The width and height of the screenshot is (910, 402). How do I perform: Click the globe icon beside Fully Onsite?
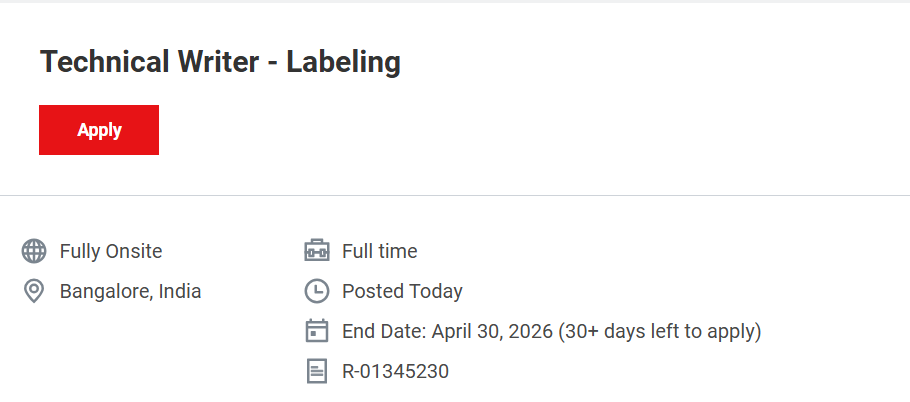click(34, 251)
